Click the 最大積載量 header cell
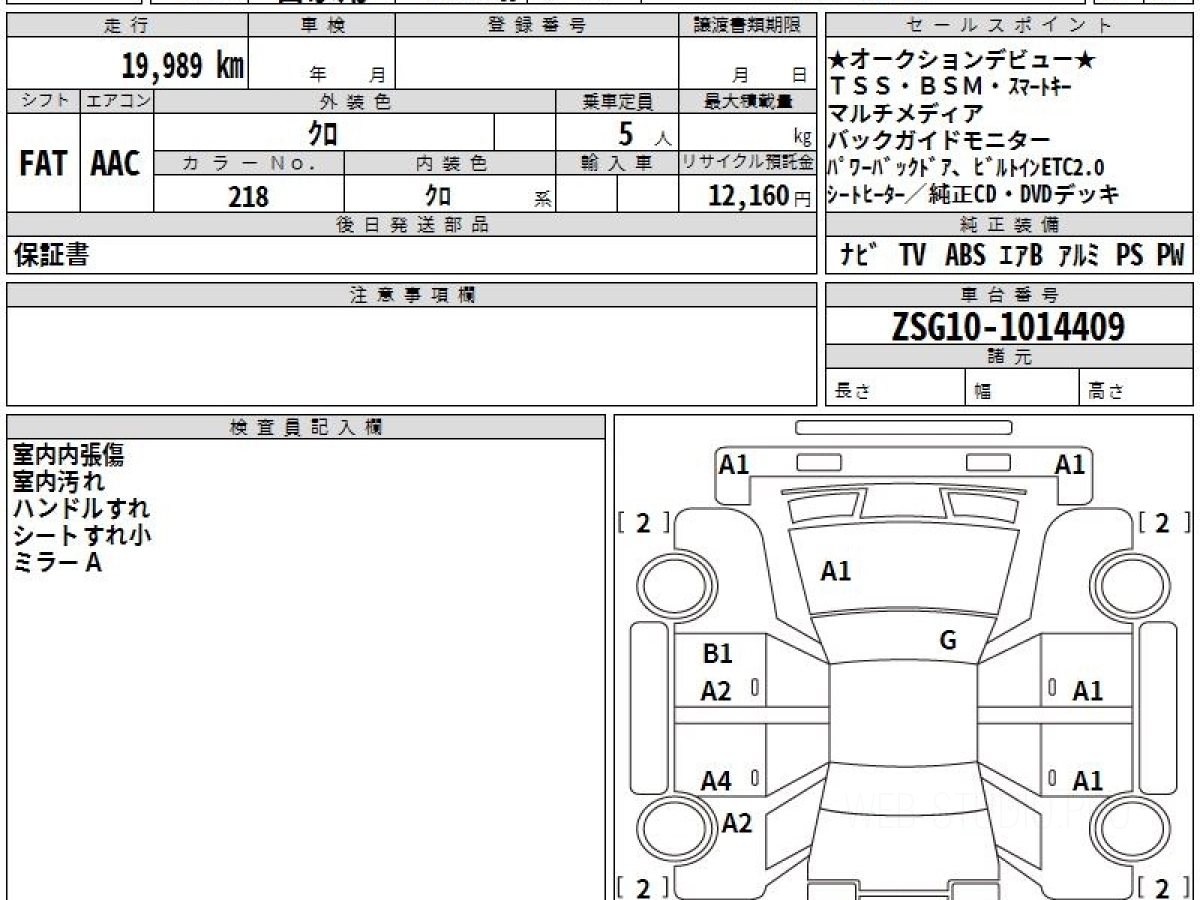 click(747, 101)
